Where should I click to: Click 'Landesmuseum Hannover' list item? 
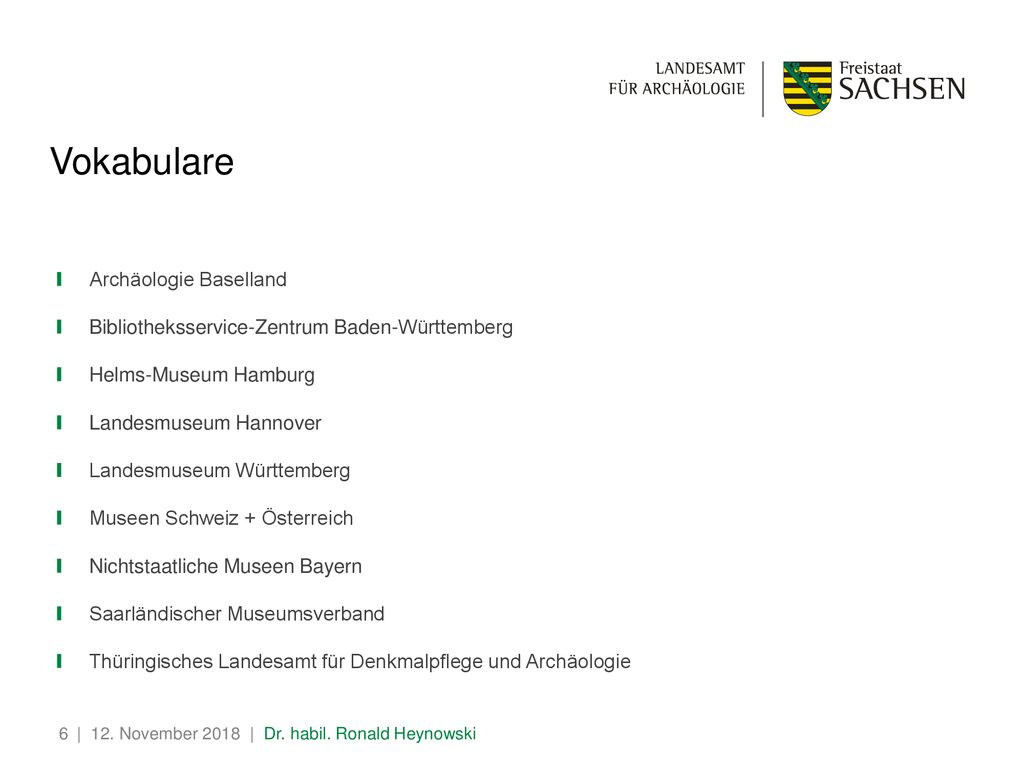pos(205,423)
